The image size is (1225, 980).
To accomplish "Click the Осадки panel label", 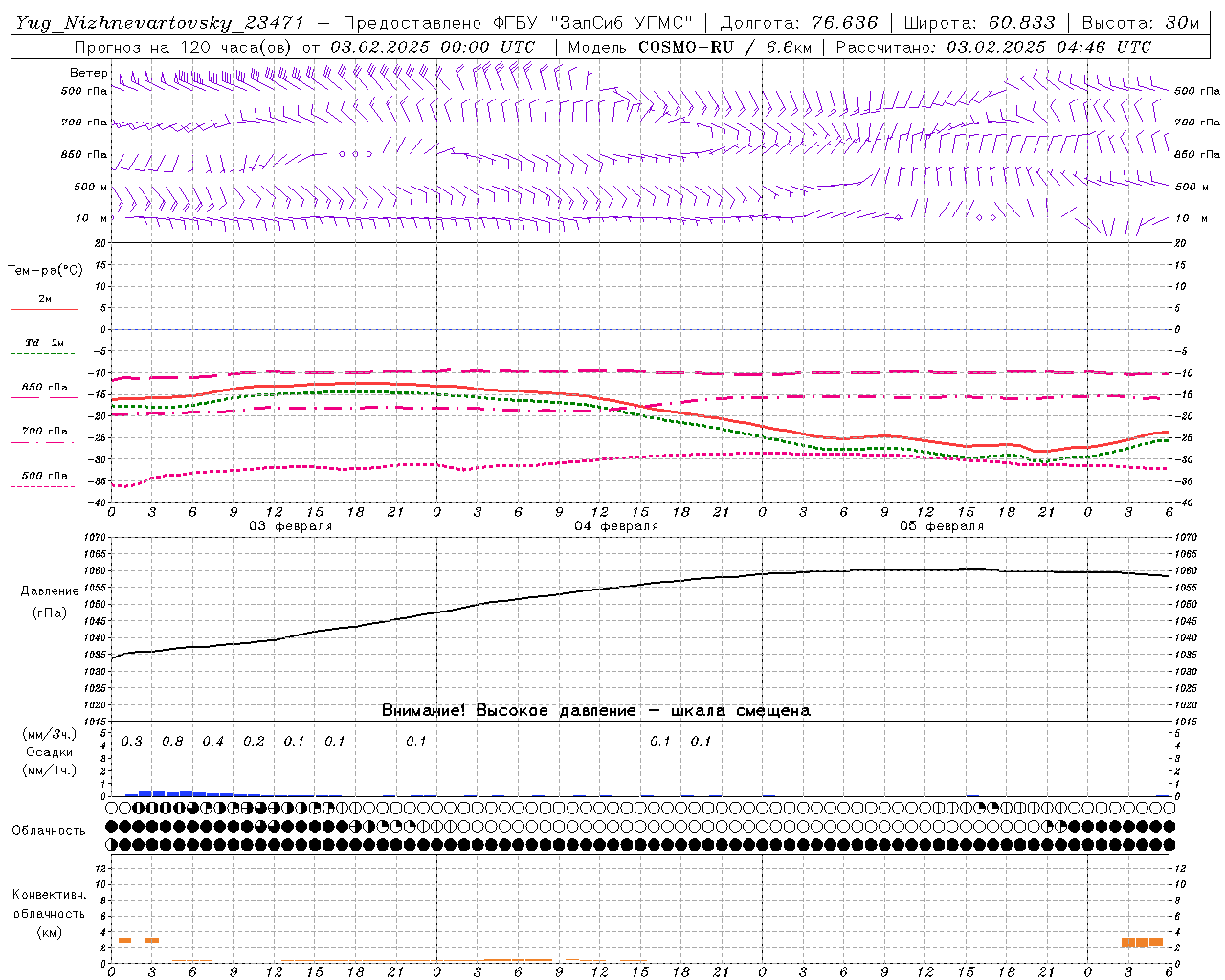I will pos(50,752).
